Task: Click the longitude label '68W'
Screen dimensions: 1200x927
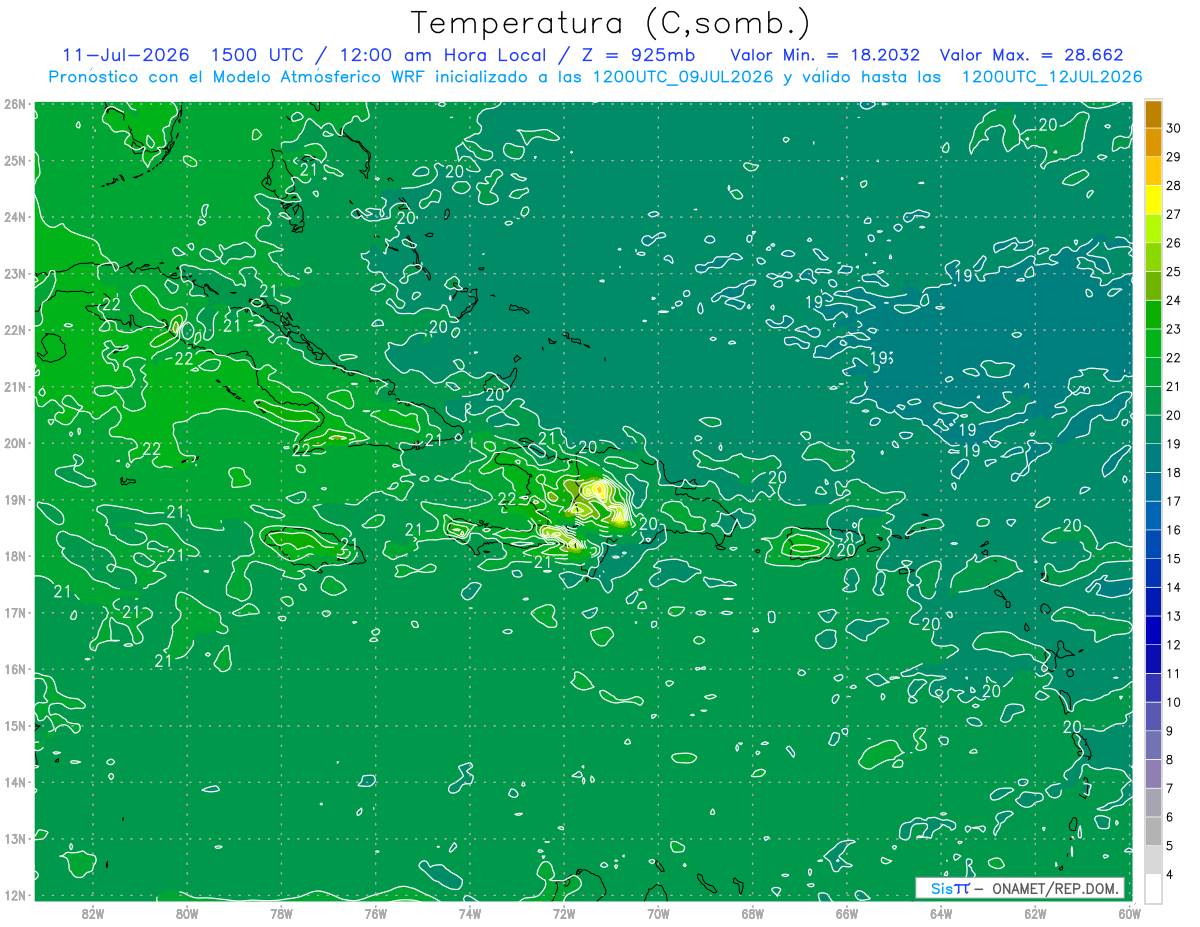Action: (x=752, y=913)
